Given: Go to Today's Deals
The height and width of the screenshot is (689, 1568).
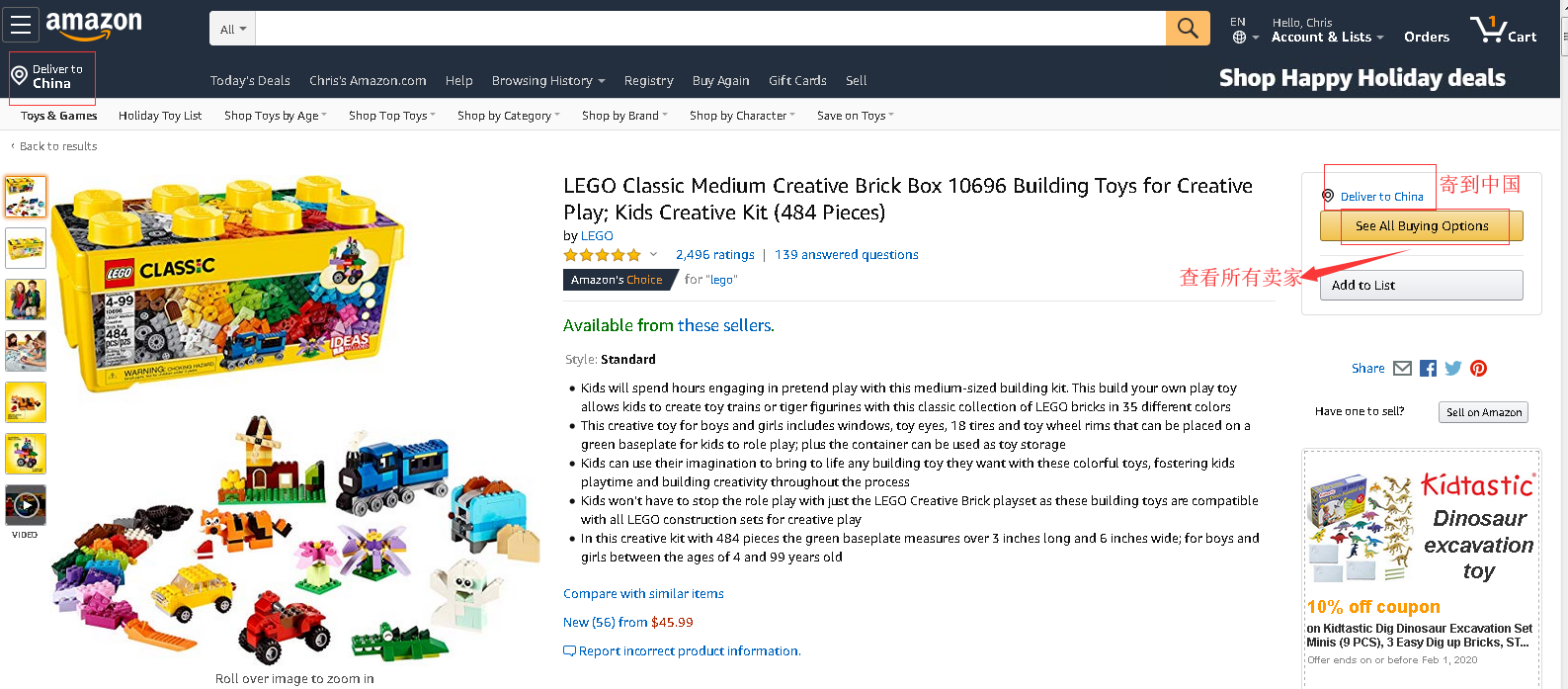Looking at the screenshot, I should [250, 81].
